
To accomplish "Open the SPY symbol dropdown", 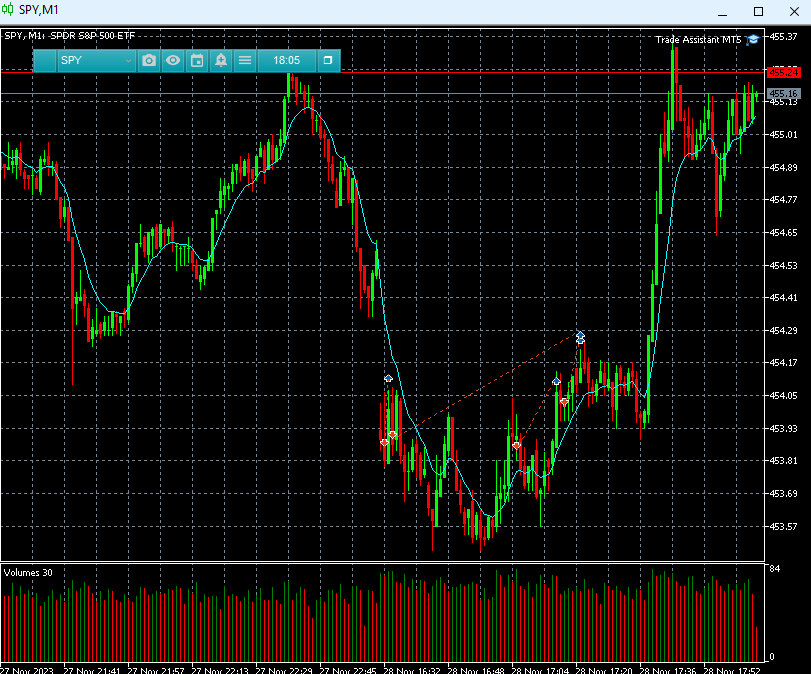I will click(96, 61).
